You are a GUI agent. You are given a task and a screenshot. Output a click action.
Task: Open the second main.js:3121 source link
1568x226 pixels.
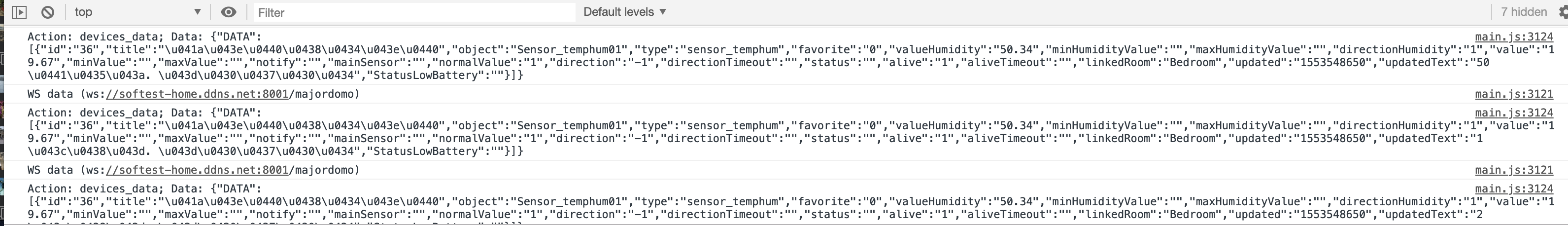click(x=1514, y=171)
